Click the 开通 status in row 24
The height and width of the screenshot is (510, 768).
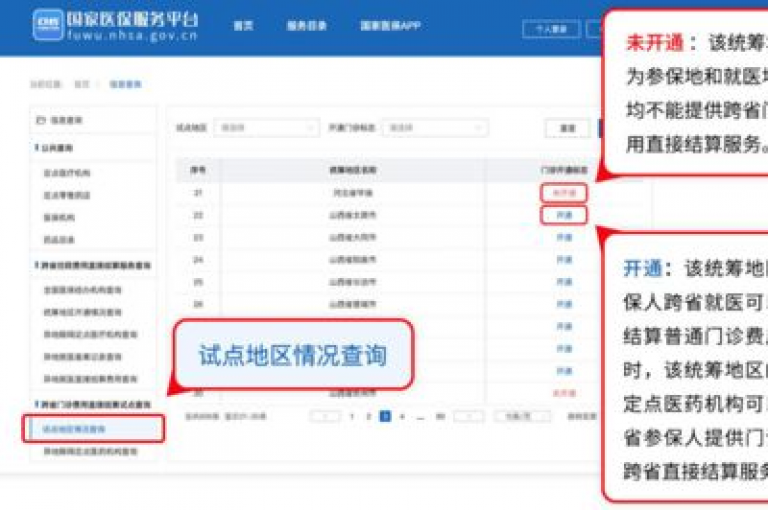pos(564,260)
